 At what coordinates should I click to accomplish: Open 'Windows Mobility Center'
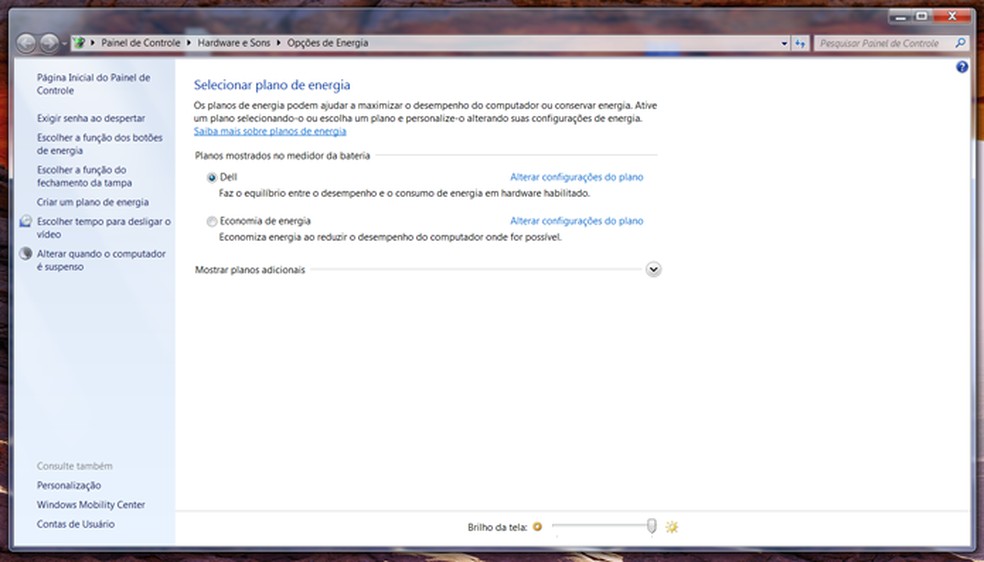91,505
